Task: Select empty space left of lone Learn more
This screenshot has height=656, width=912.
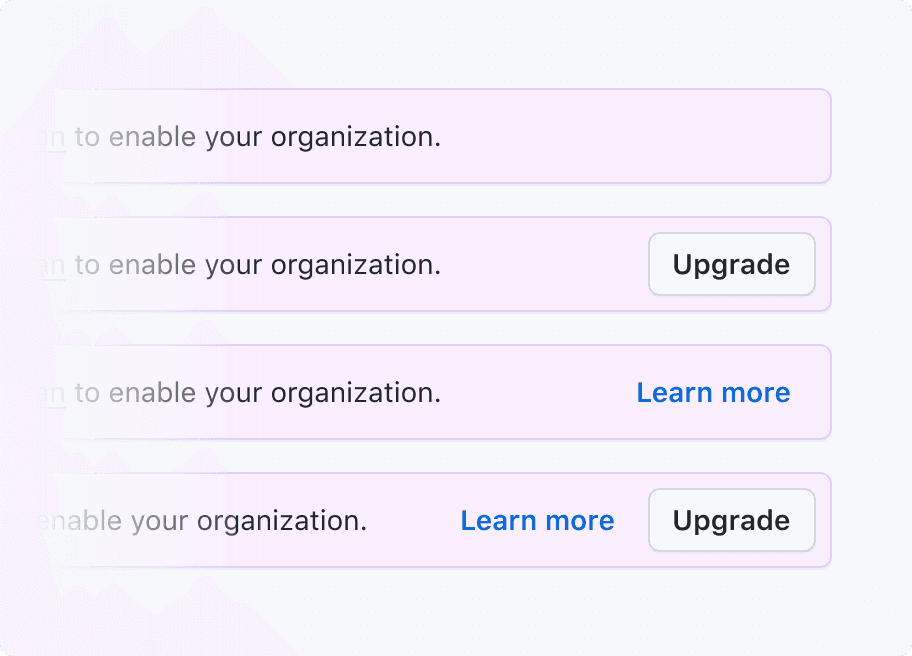Action: [x=539, y=393]
